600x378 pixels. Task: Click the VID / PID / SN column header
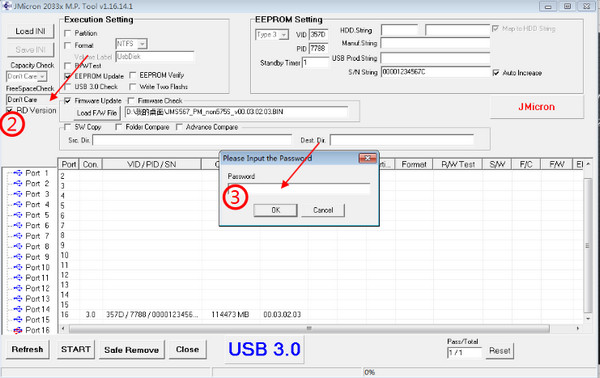click(152, 165)
